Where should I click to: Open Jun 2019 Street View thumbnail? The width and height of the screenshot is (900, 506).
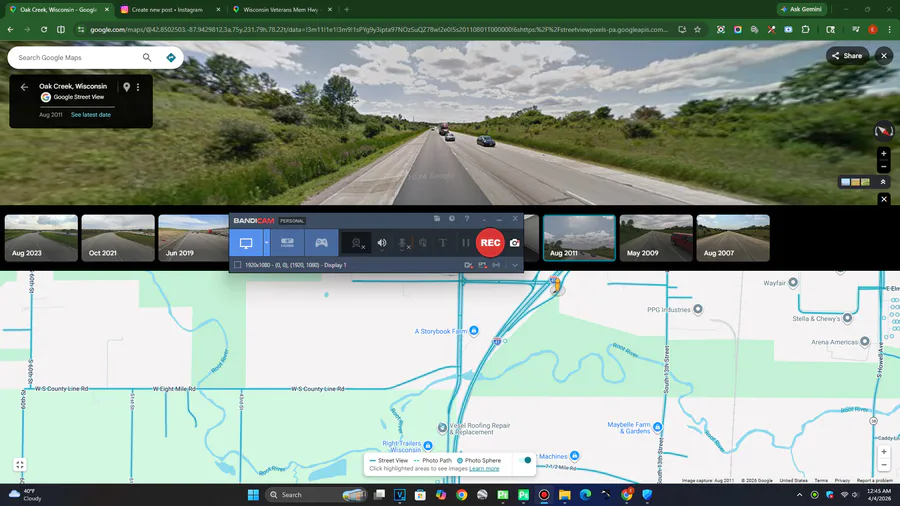click(193, 238)
